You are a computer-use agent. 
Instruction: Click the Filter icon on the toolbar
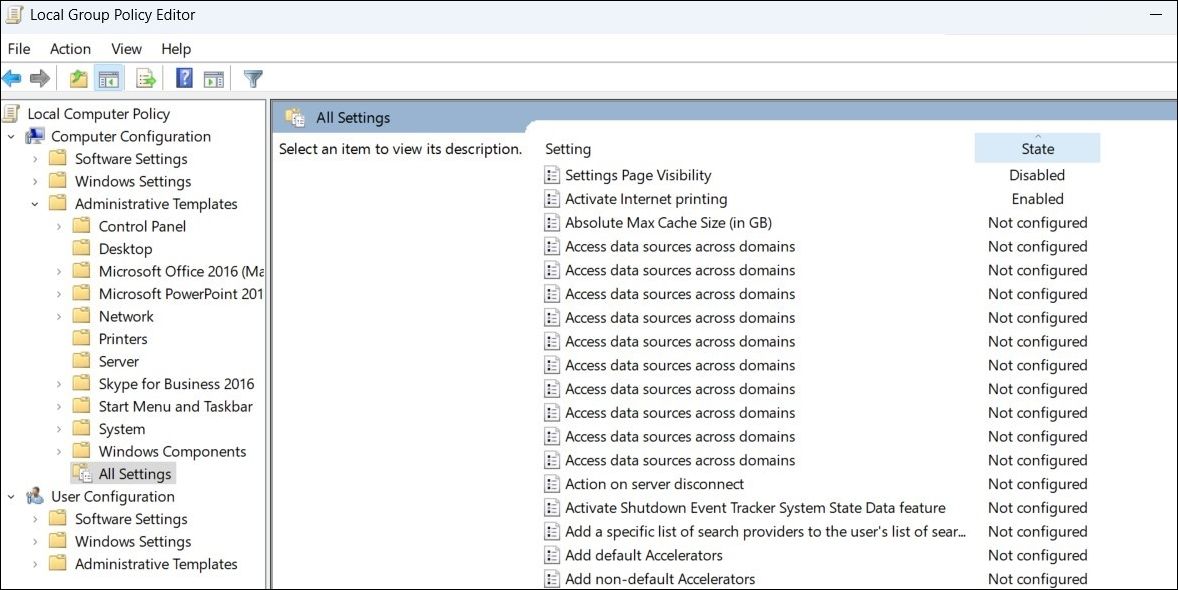pyautogui.click(x=252, y=78)
